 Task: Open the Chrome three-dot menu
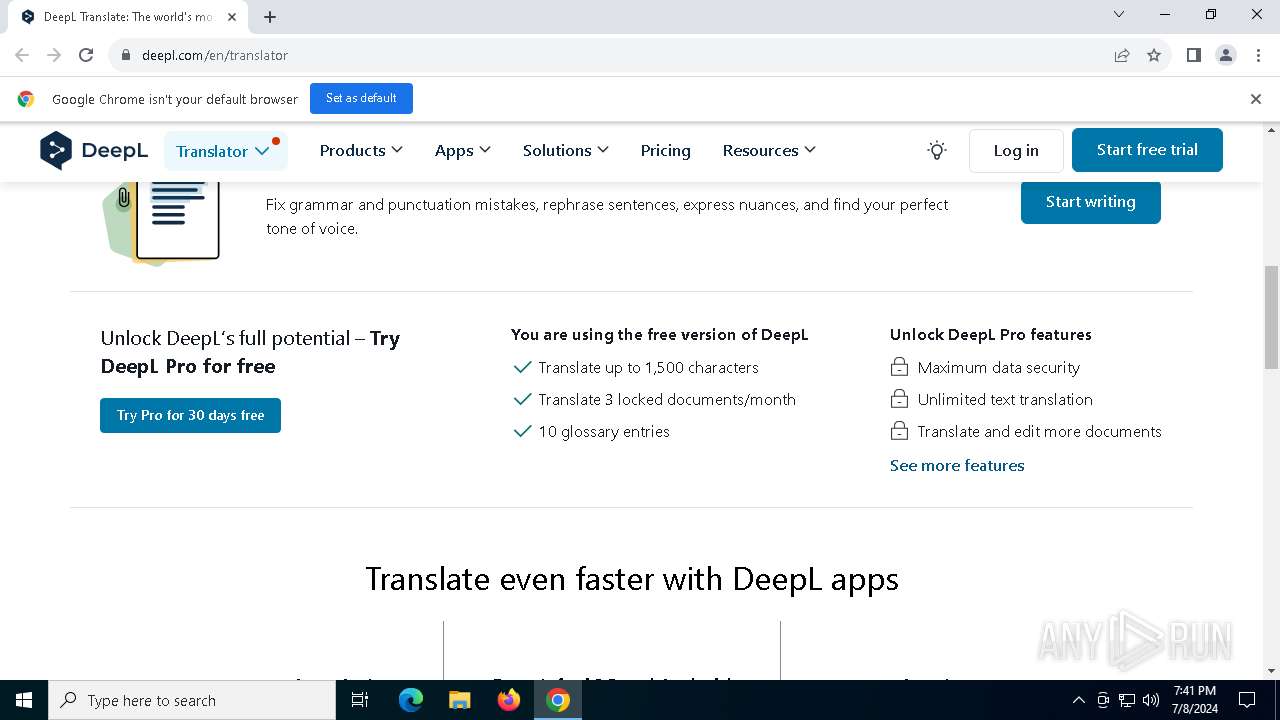(1258, 55)
